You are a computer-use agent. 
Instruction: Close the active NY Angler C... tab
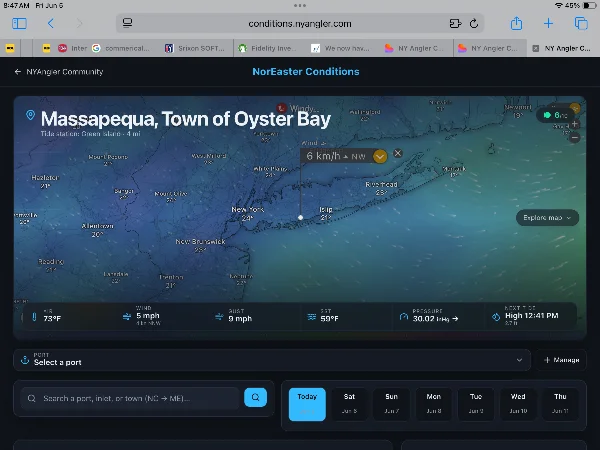536,48
